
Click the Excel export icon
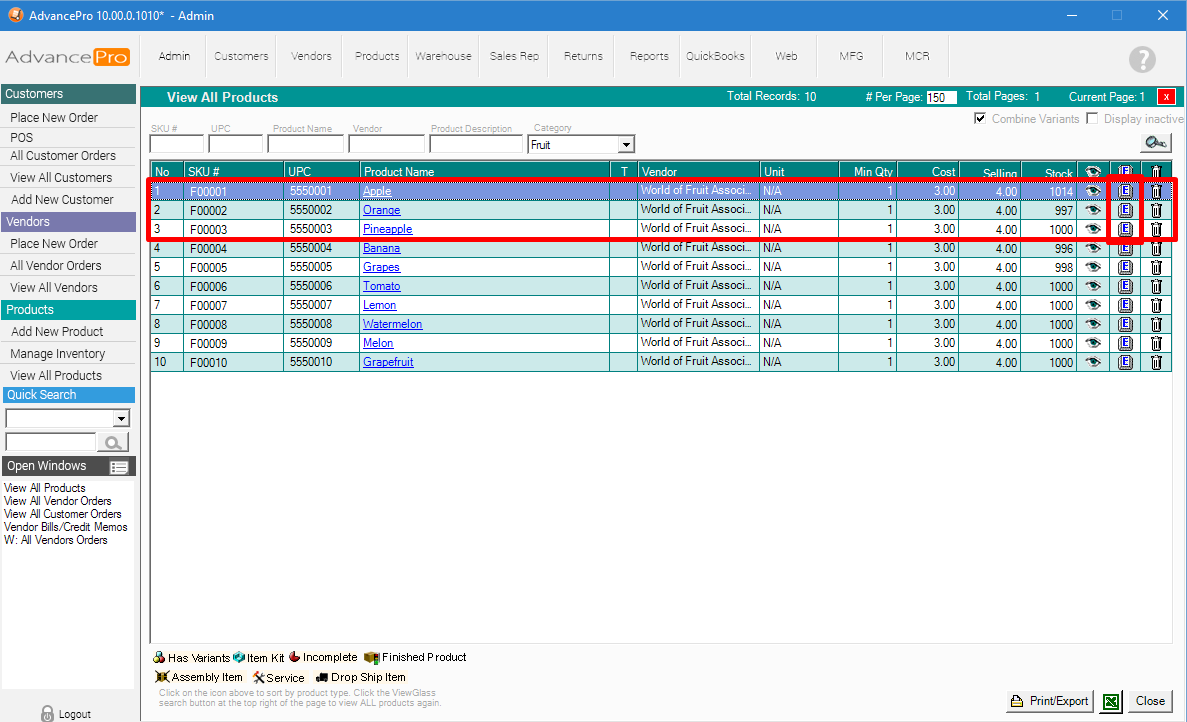(1110, 701)
